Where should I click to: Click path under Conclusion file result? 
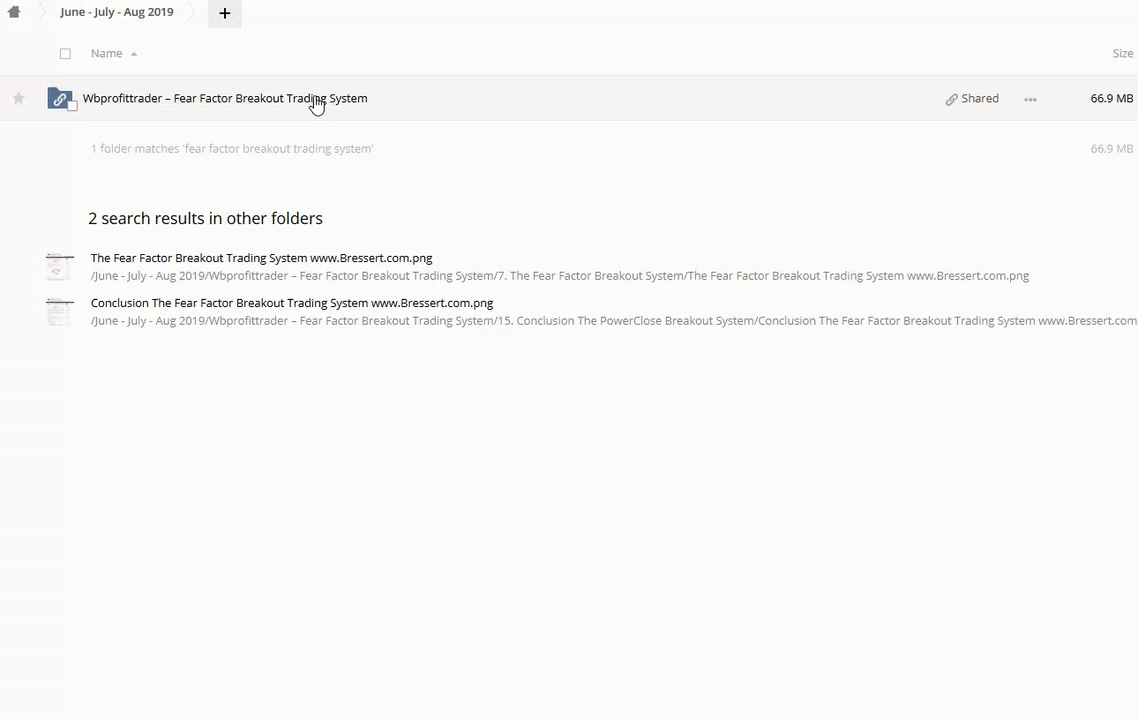(x=612, y=321)
